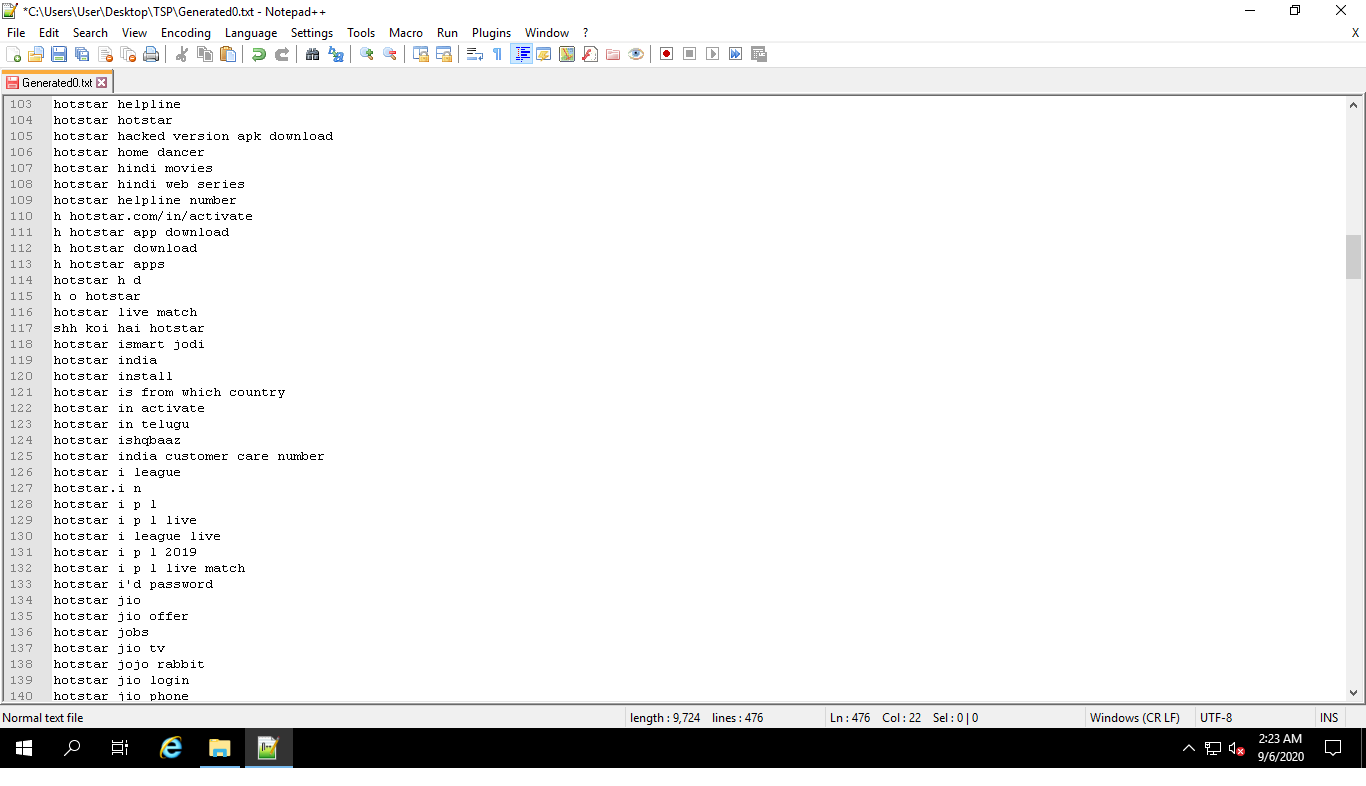1366x786 pixels.
Task: Toggle show all characters (paragraph icon)
Action: (496, 54)
